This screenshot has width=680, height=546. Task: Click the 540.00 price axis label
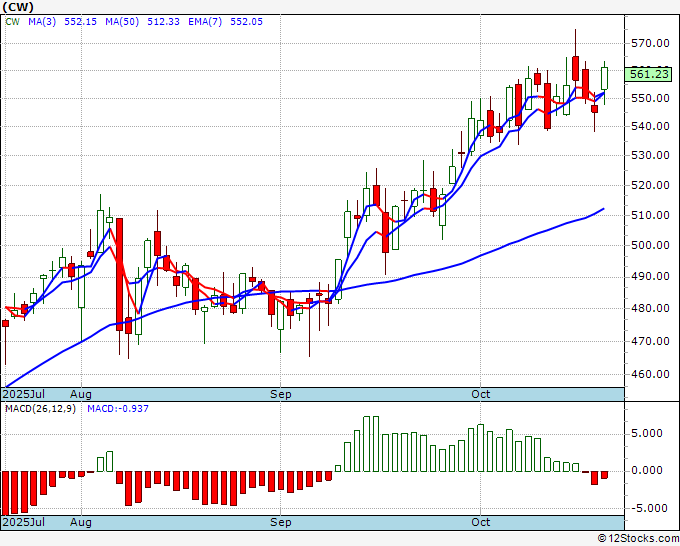[x=650, y=126]
